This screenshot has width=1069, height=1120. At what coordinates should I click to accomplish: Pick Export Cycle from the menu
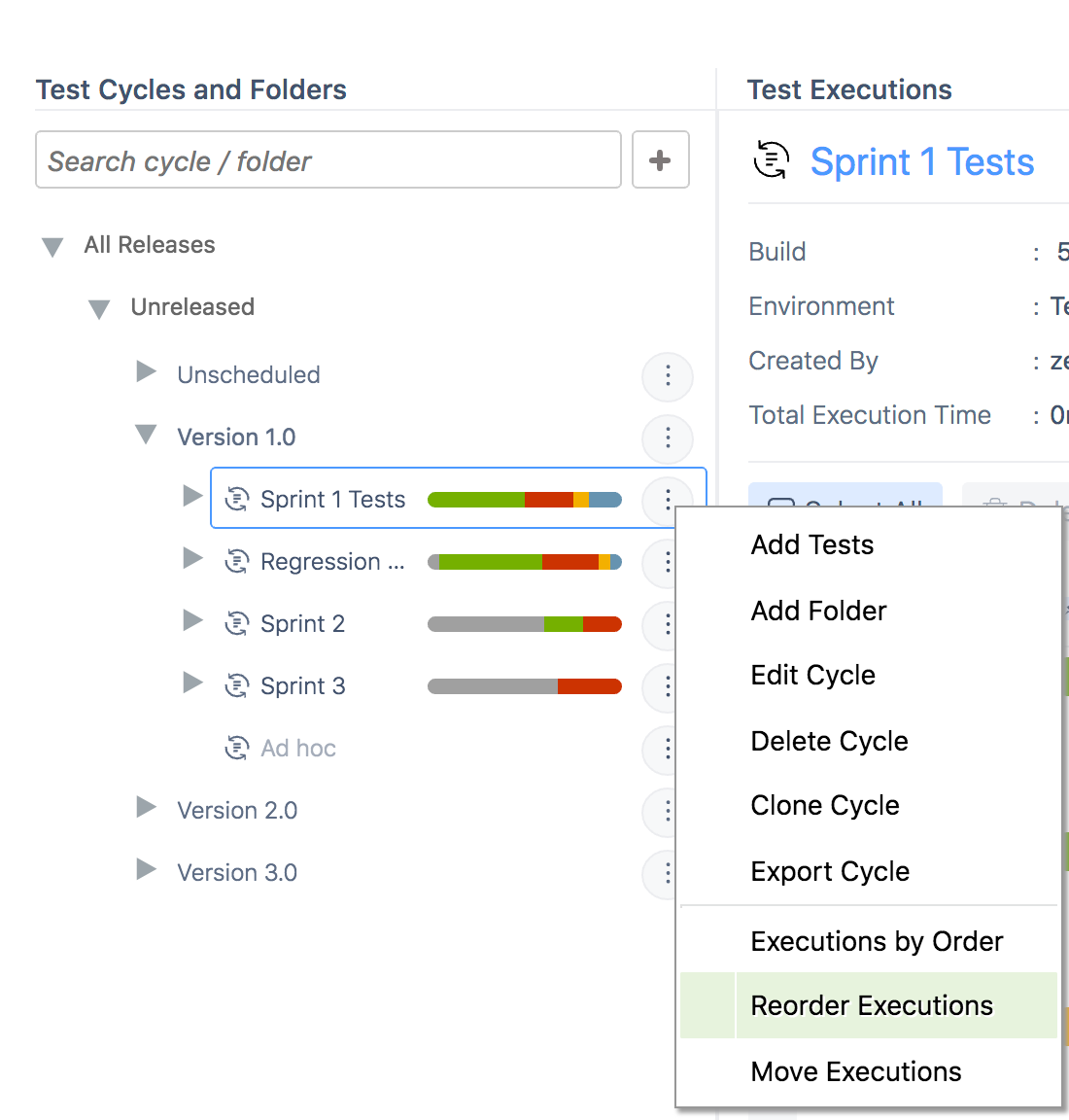tap(830, 871)
